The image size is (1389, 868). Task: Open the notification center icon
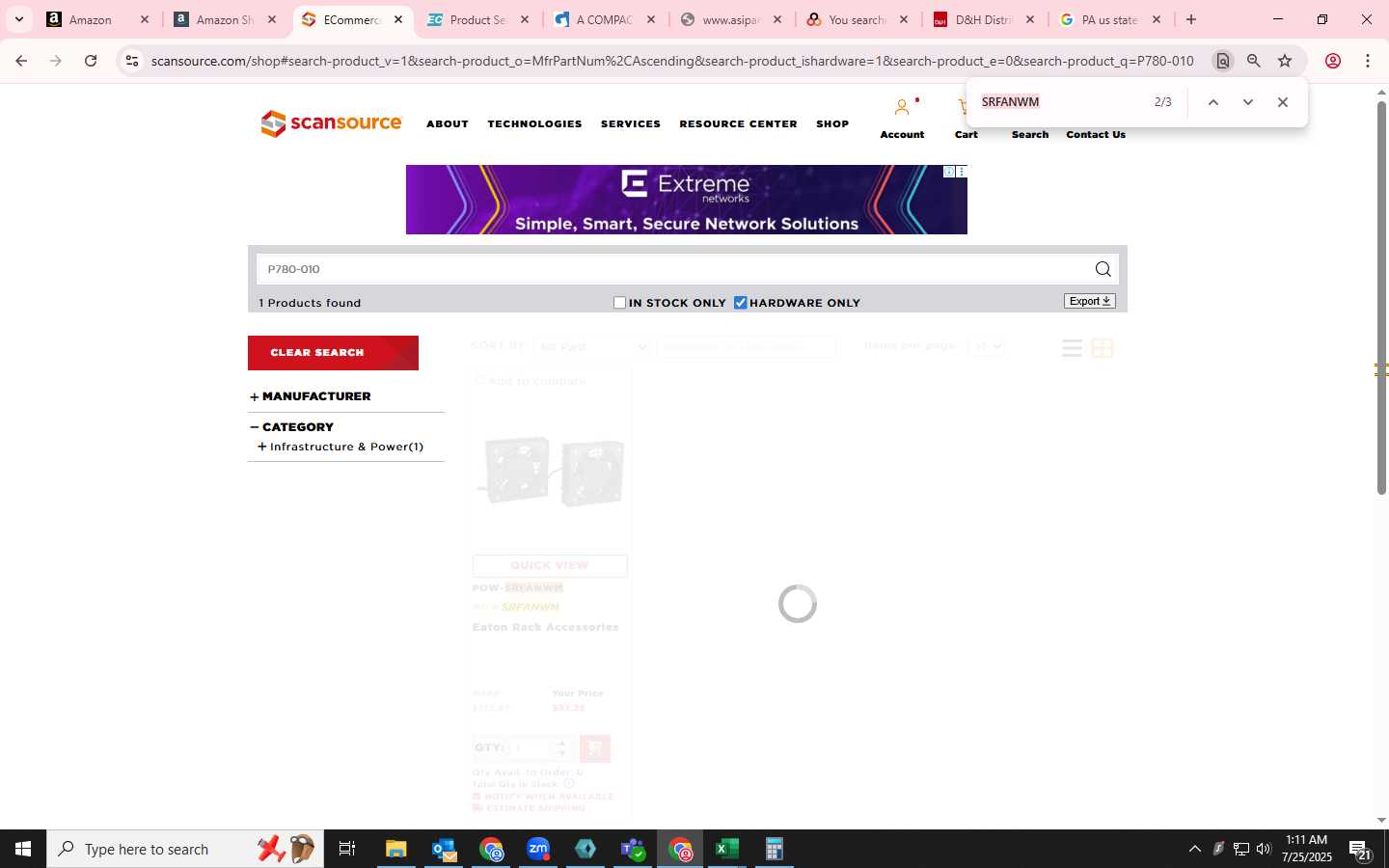(x=1360, y=849)
